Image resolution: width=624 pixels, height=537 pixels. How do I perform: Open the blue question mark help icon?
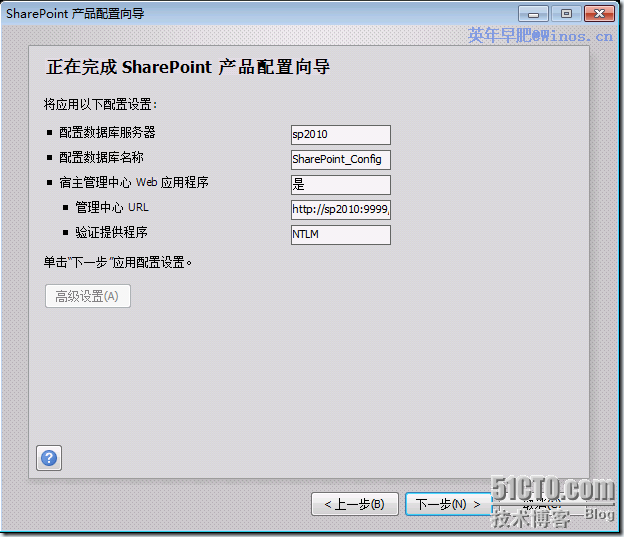49,458
